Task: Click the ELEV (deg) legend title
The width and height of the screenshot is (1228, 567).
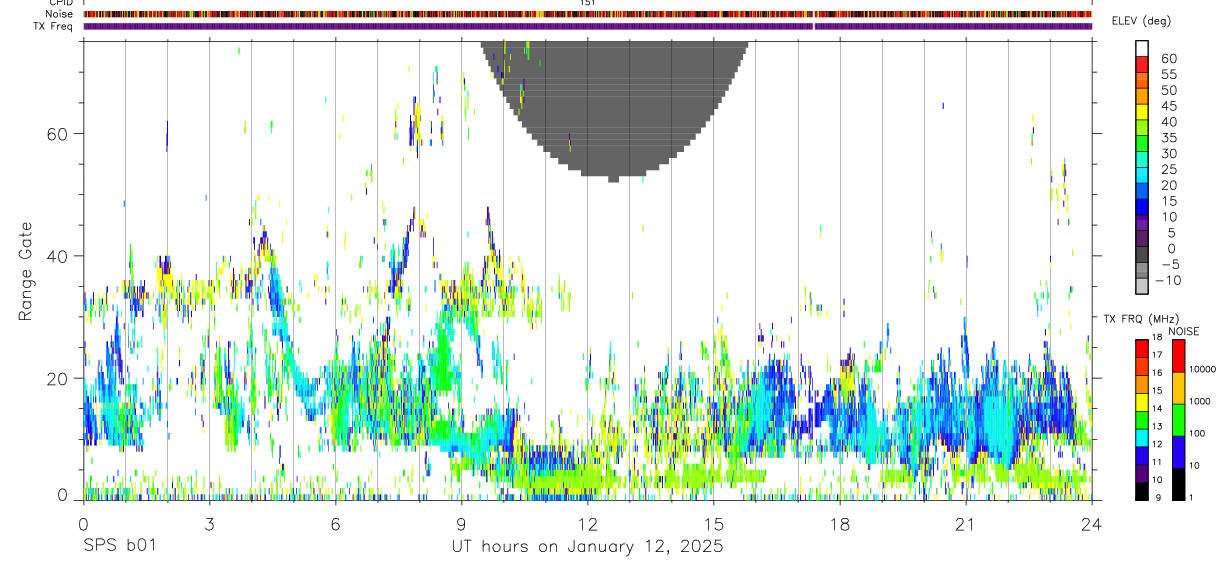Action: tap(1141, 22)
